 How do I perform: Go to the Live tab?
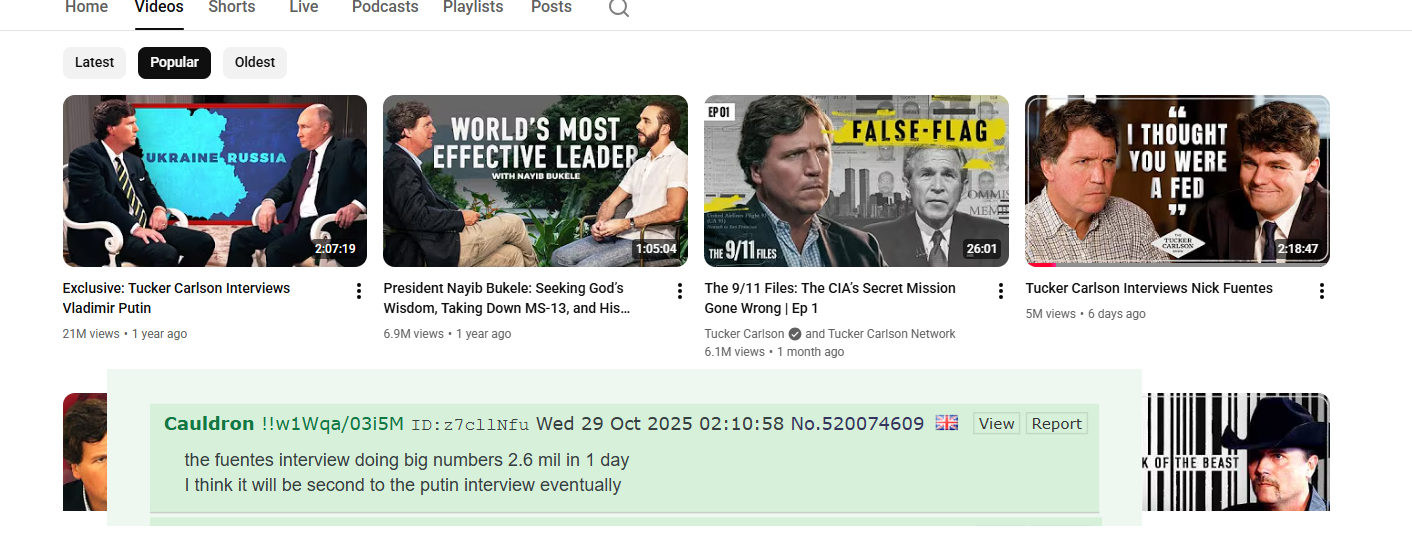click(303, 7)
